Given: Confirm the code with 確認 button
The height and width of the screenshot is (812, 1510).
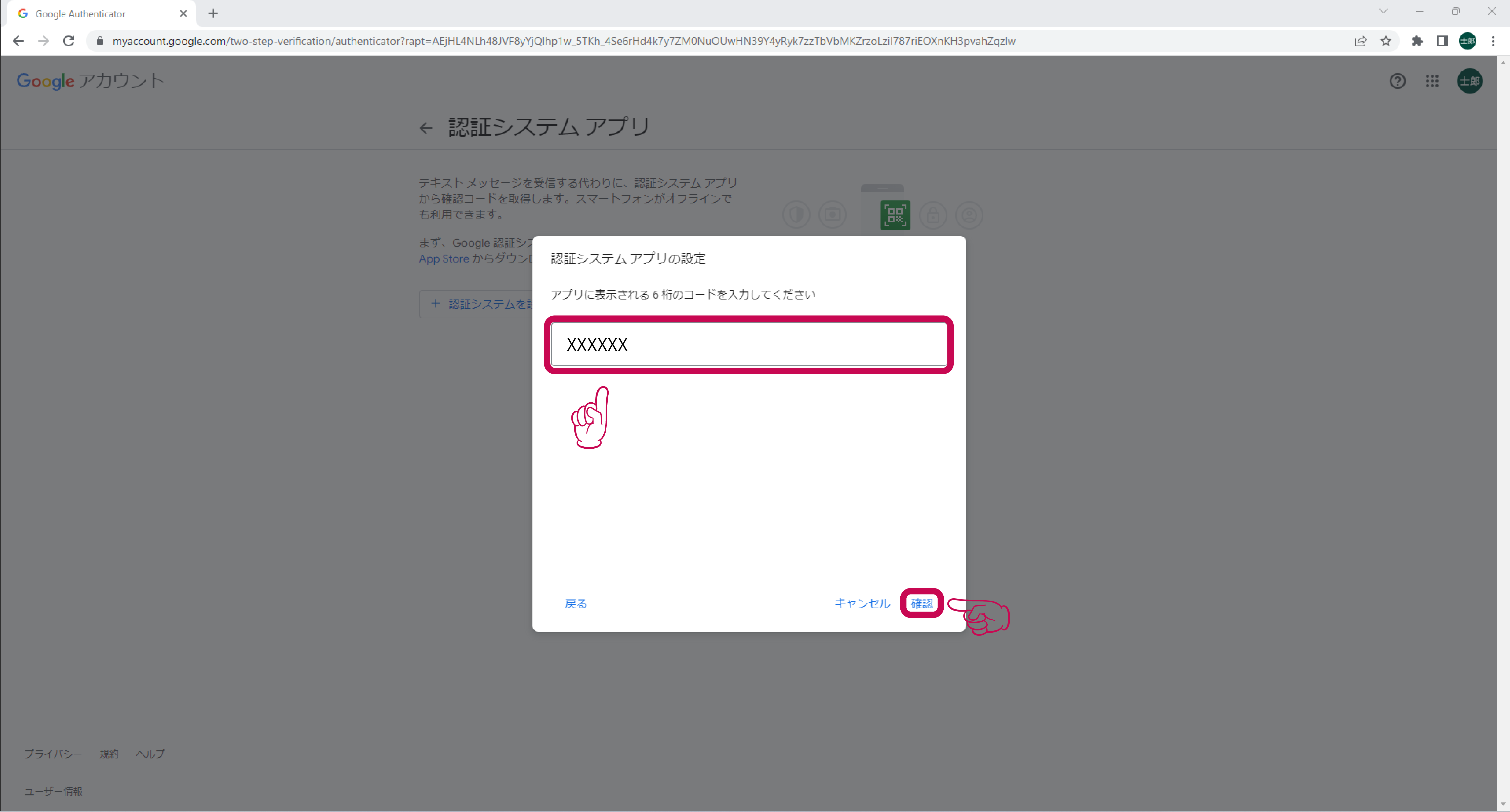Looking at the screenshot, I should [921, 603].
